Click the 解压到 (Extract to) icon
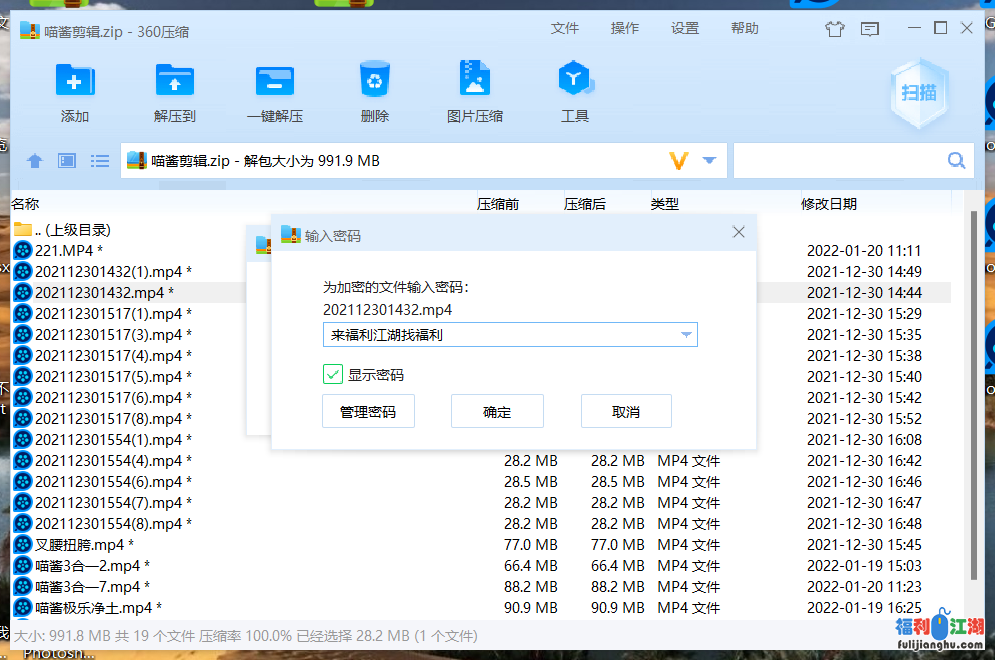 pyautogui.click(x=175, y=80)
